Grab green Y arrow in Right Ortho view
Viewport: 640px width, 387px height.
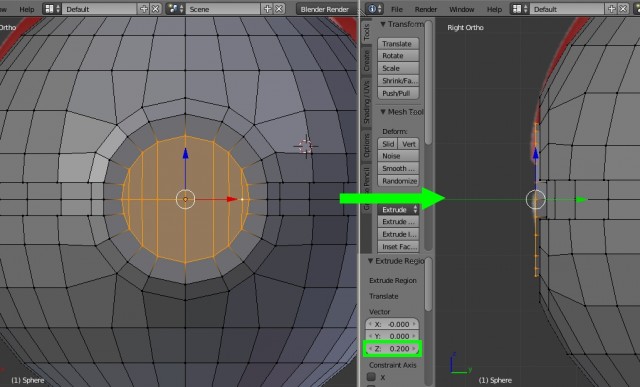click(x=581, y=199)
